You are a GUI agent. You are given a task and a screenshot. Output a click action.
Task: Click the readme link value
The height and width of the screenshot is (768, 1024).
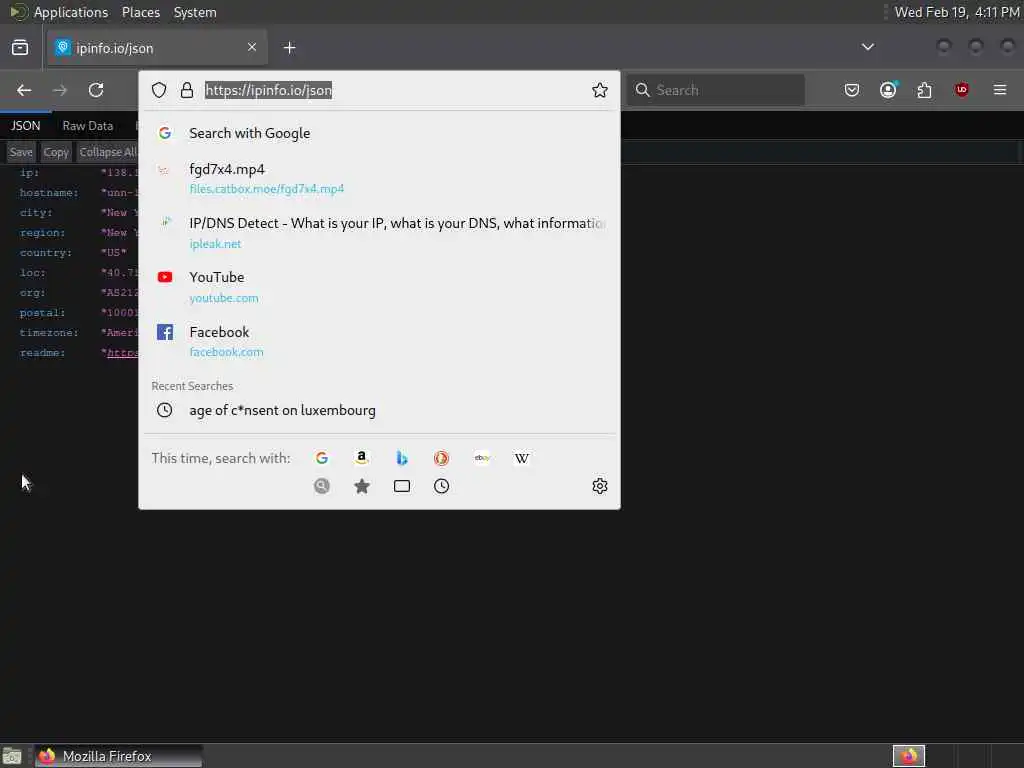tap(123, 353)
